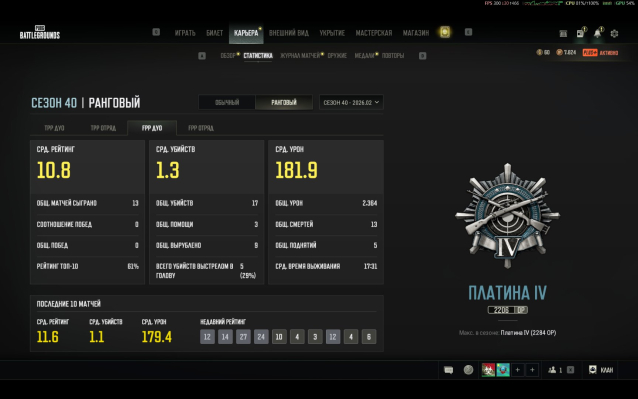Open the chat bubble icon
The image size is (638, 399).
point(448,370)
